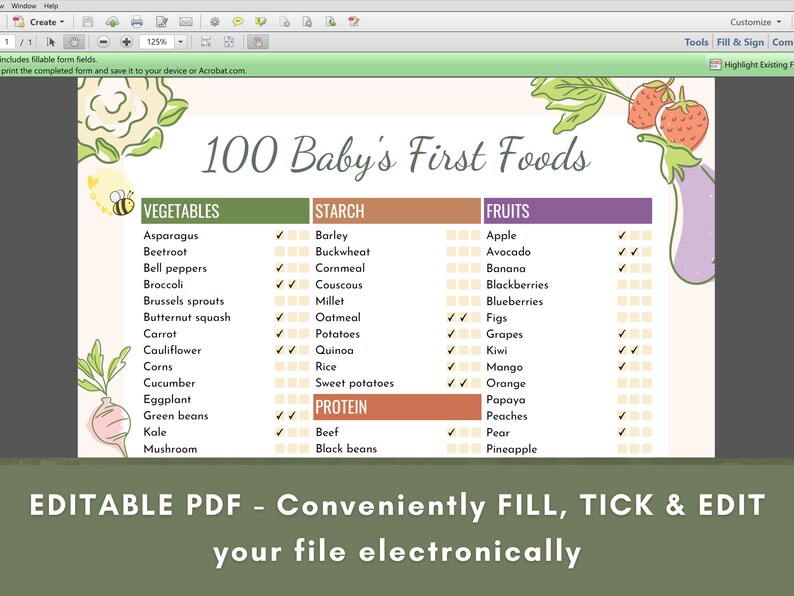Tick the first checkbox for Cucumber

coord(280,383)
